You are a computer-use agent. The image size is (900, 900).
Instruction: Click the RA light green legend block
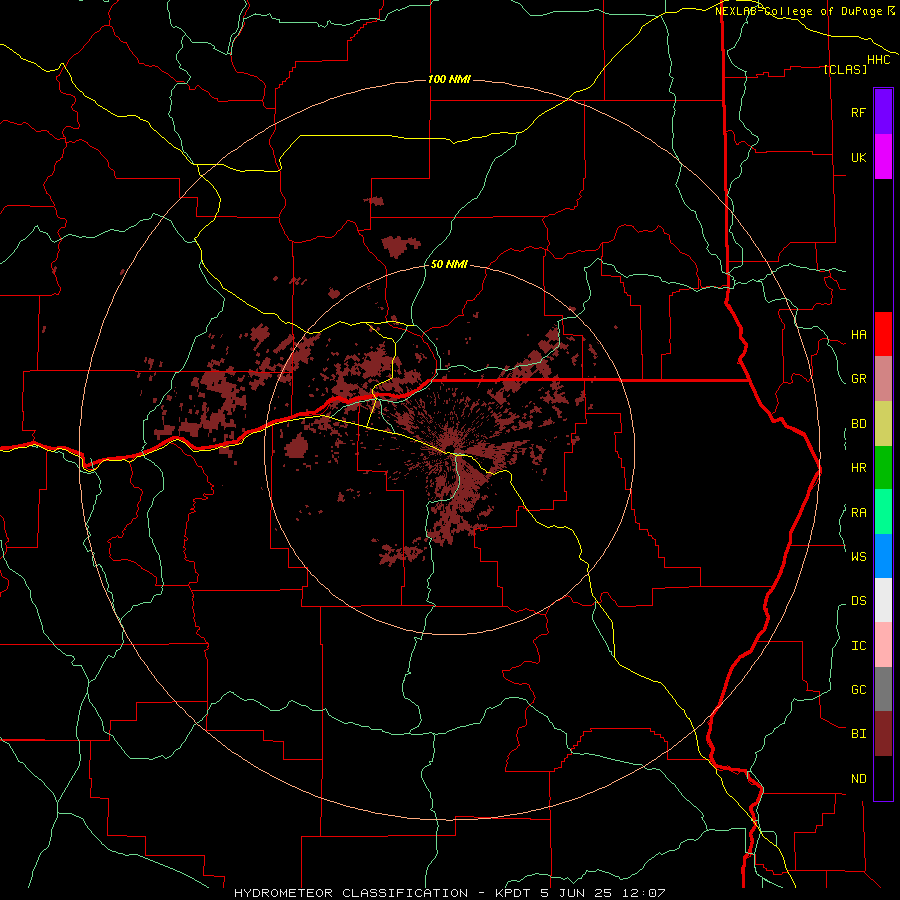(883, 512)
